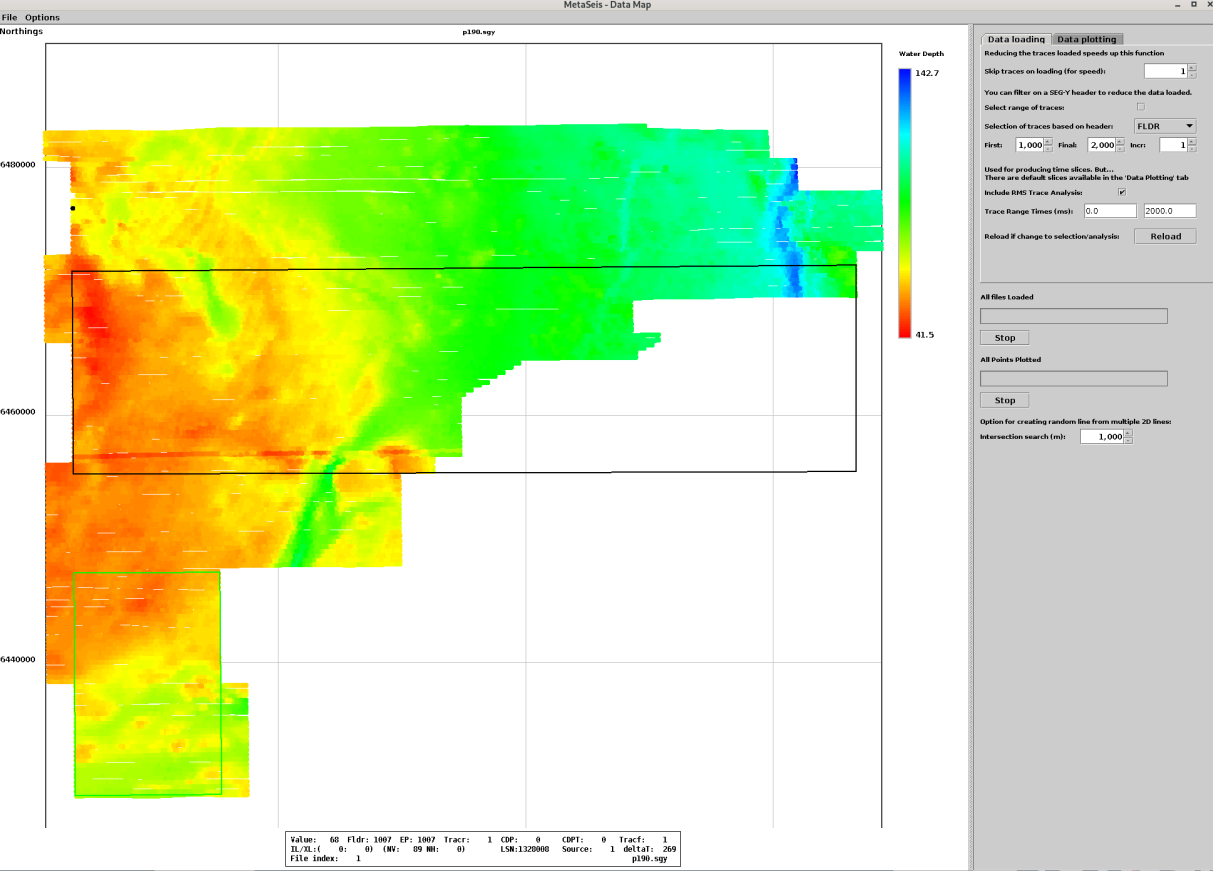Click Stop under All Points Plotted
The height and width of the screenshot is (871, 1213).
pyautogui.click(x=1004, y=400)
